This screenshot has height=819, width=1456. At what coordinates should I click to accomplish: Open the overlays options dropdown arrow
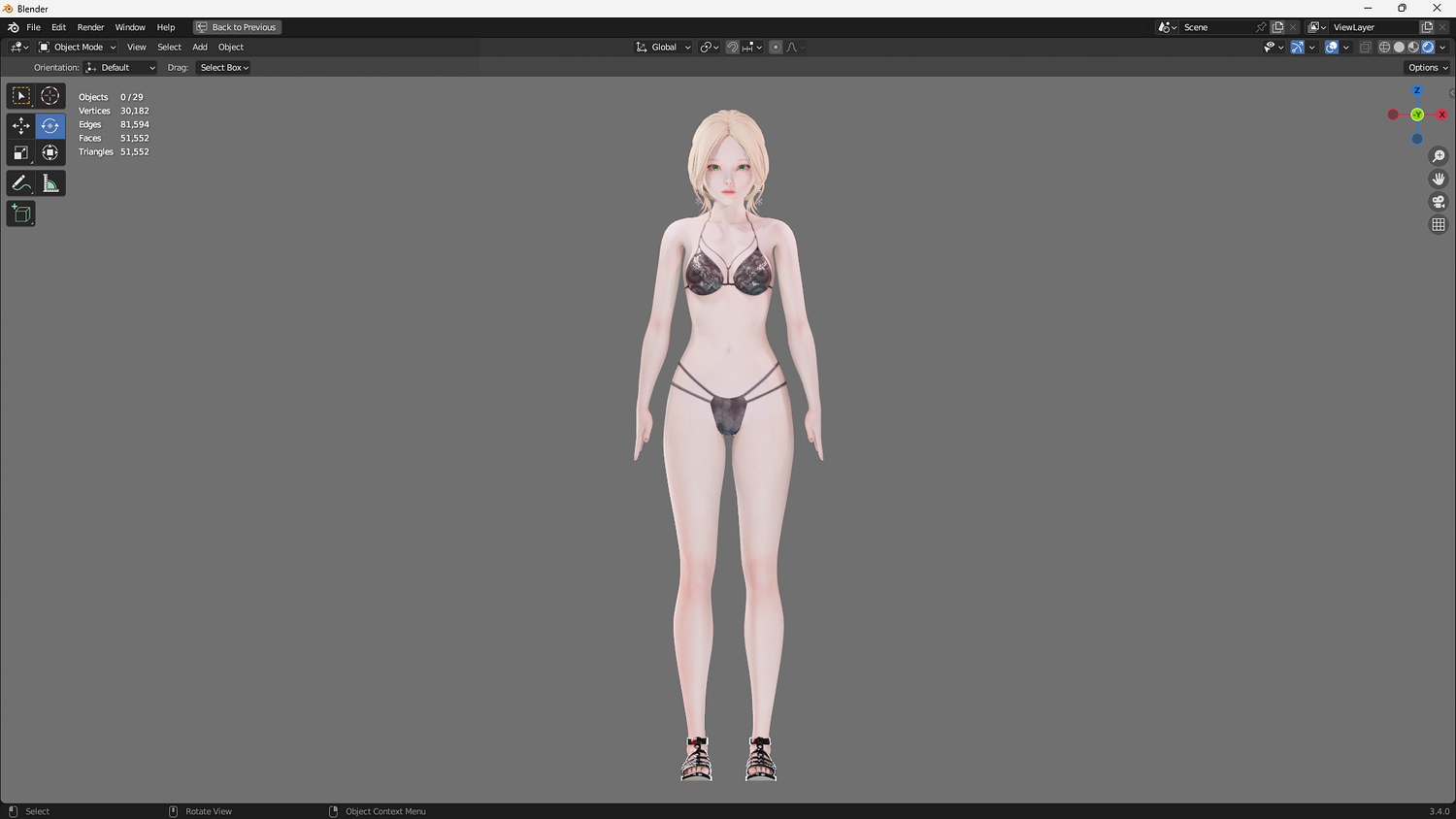click(1346, 47)
